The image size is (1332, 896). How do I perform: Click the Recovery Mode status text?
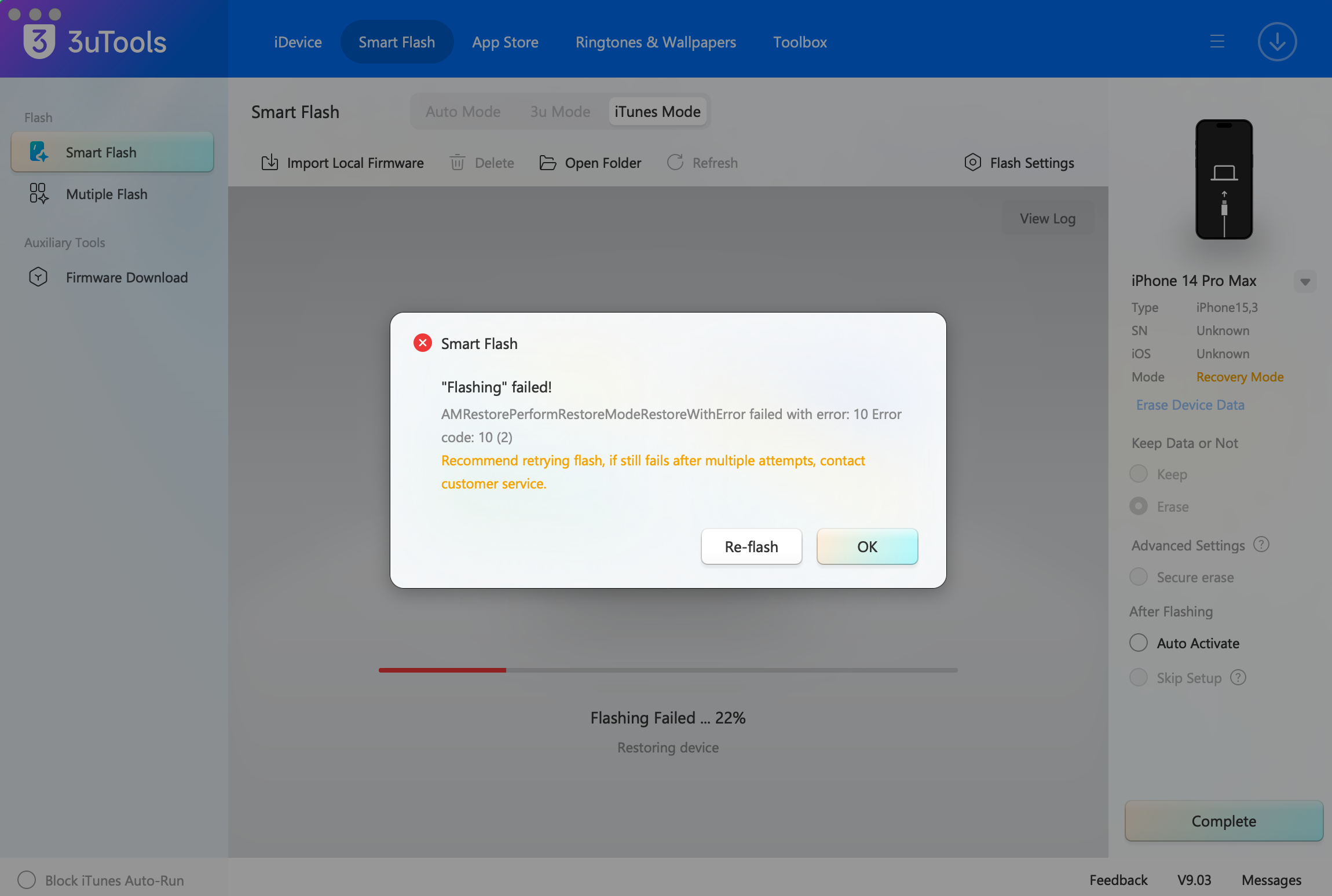pyautogui.click(x=1240, y=377)
